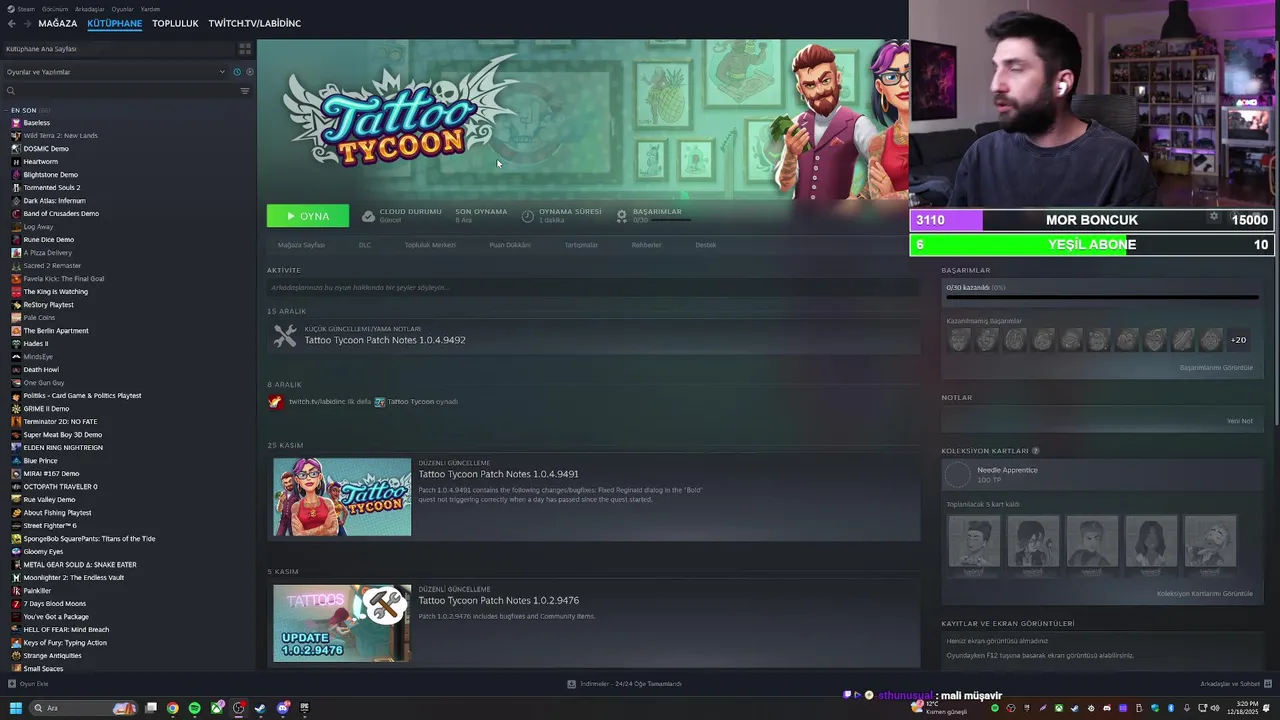The width and height of the screenshot is (1280, 720).
Task: Click the ELDEN RING NIGHTREIGN list icon
Action: [x=16, y=448]
